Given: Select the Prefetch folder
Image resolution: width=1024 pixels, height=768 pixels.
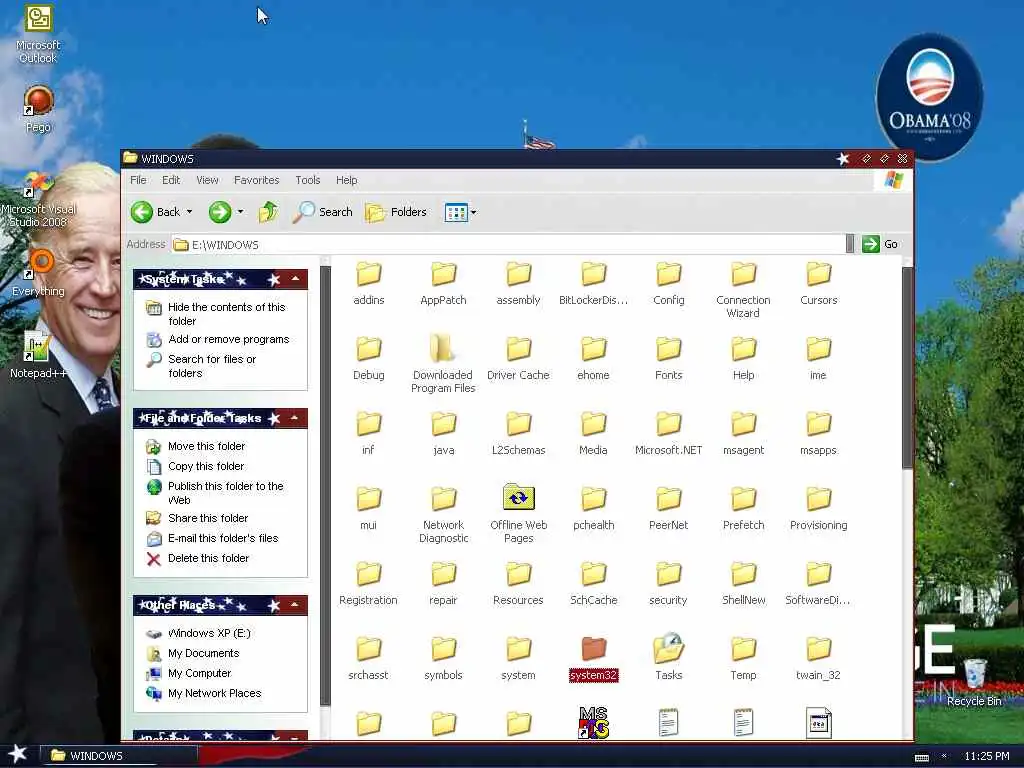Looking at the screenshot, I should pyautogui.click(x=743, y=507).
